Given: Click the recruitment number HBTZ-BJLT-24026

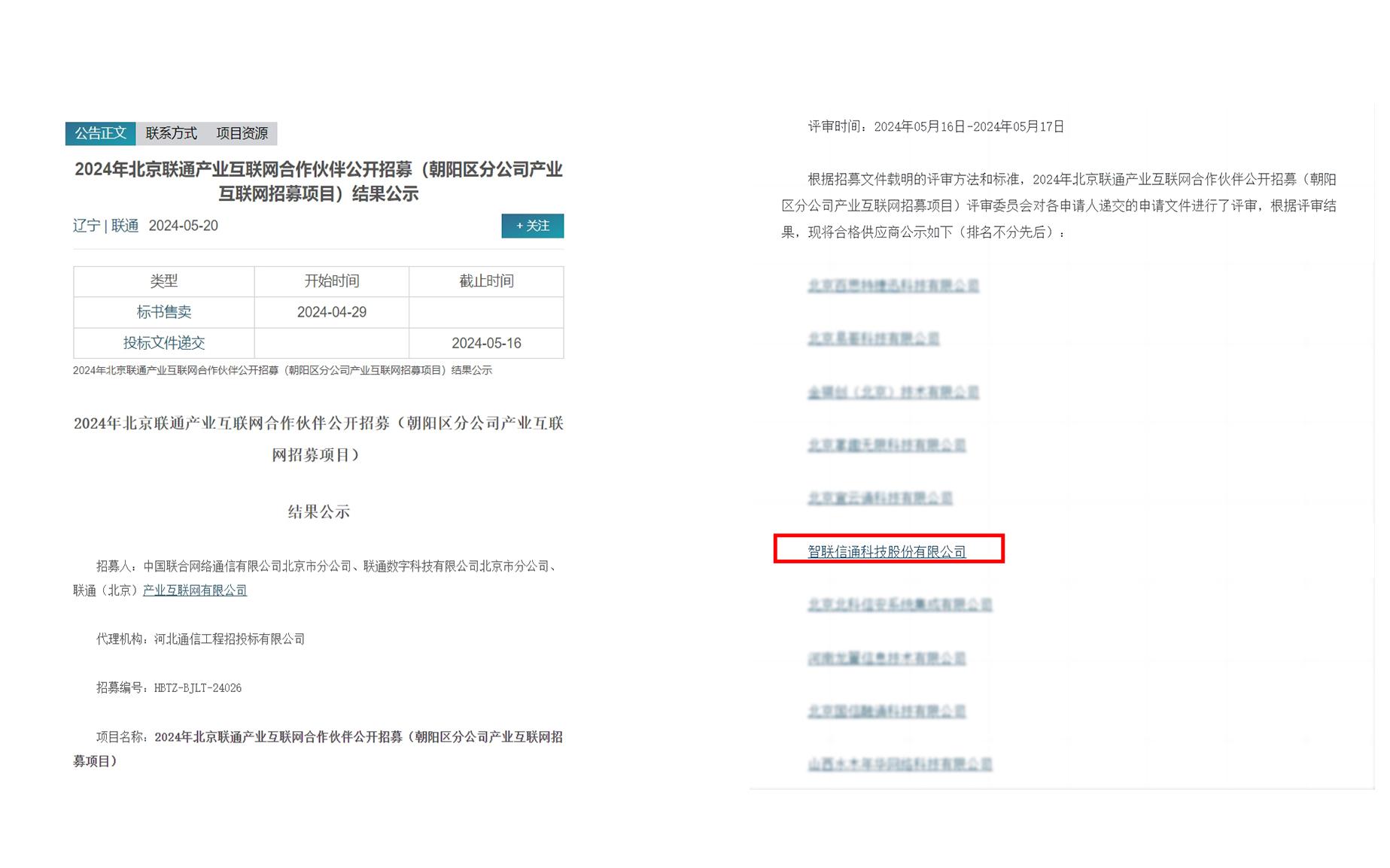Looking at the screenshot, I should tap(197, 687).
